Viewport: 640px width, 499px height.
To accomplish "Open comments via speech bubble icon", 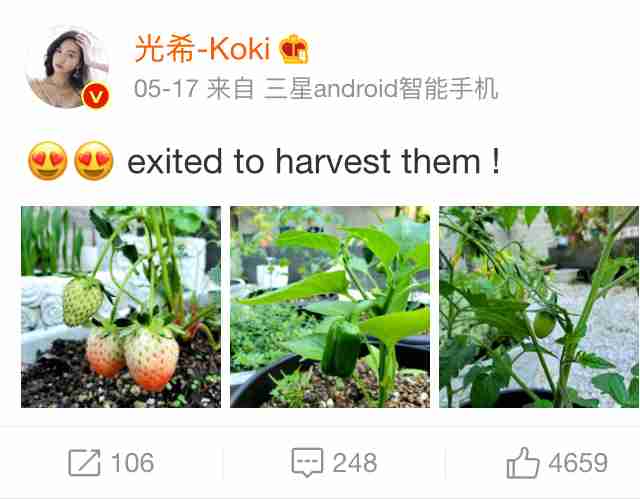I will pyautogui.click(x=307, y=463).
